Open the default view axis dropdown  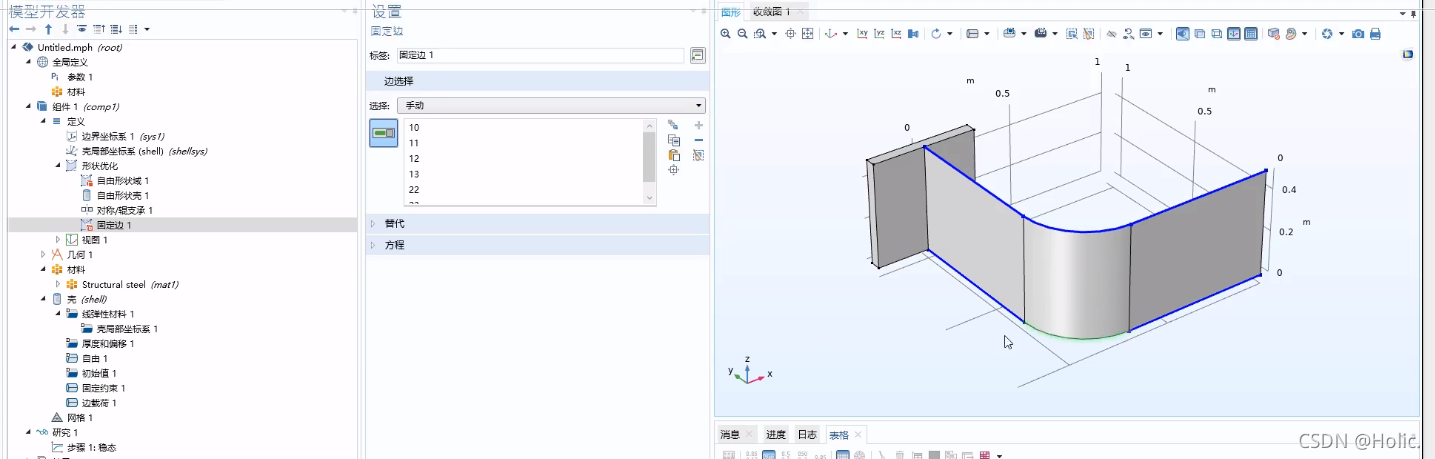coord(845,33)
